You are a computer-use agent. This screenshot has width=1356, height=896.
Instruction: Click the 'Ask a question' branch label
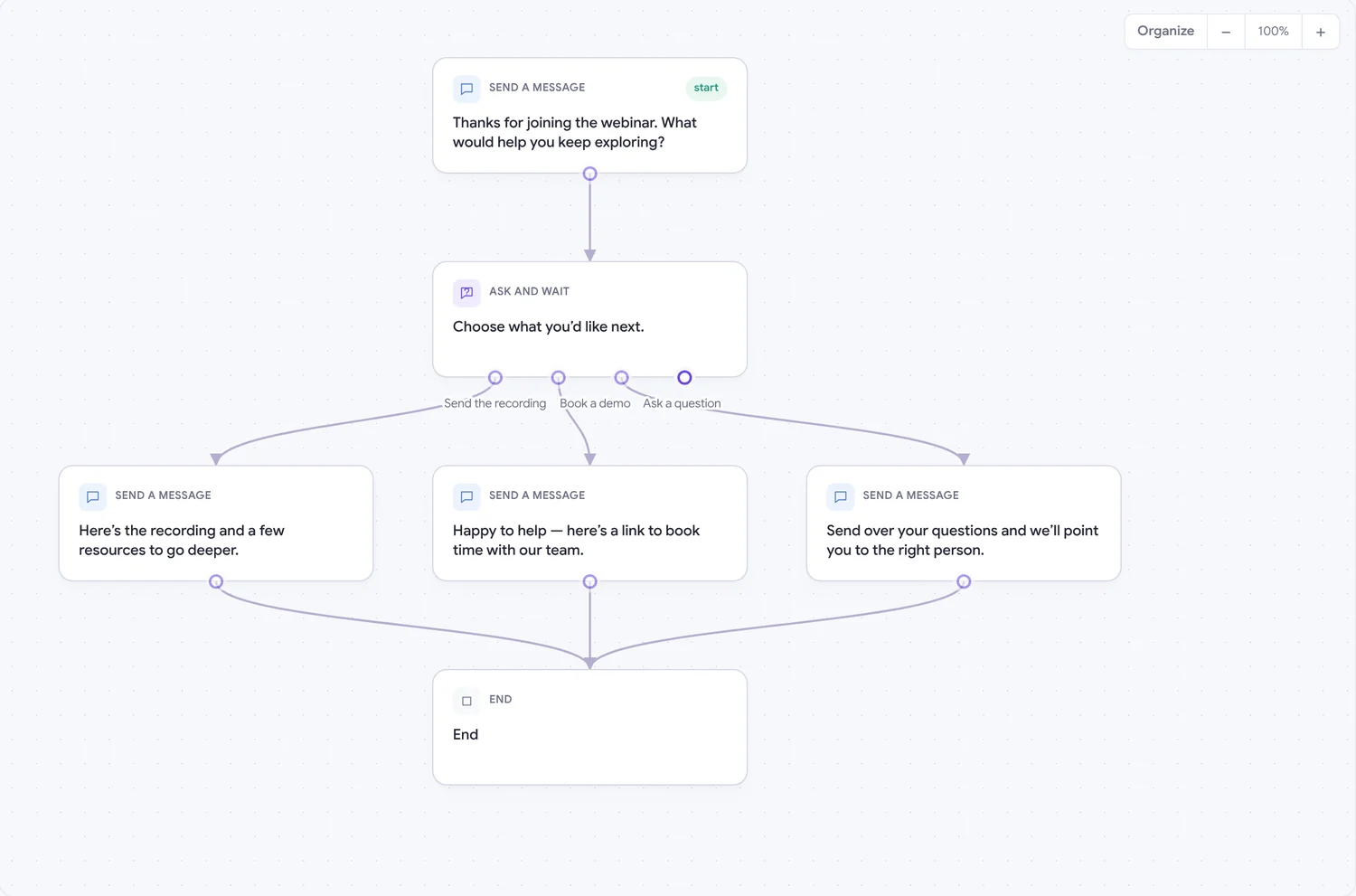(682, 403)
